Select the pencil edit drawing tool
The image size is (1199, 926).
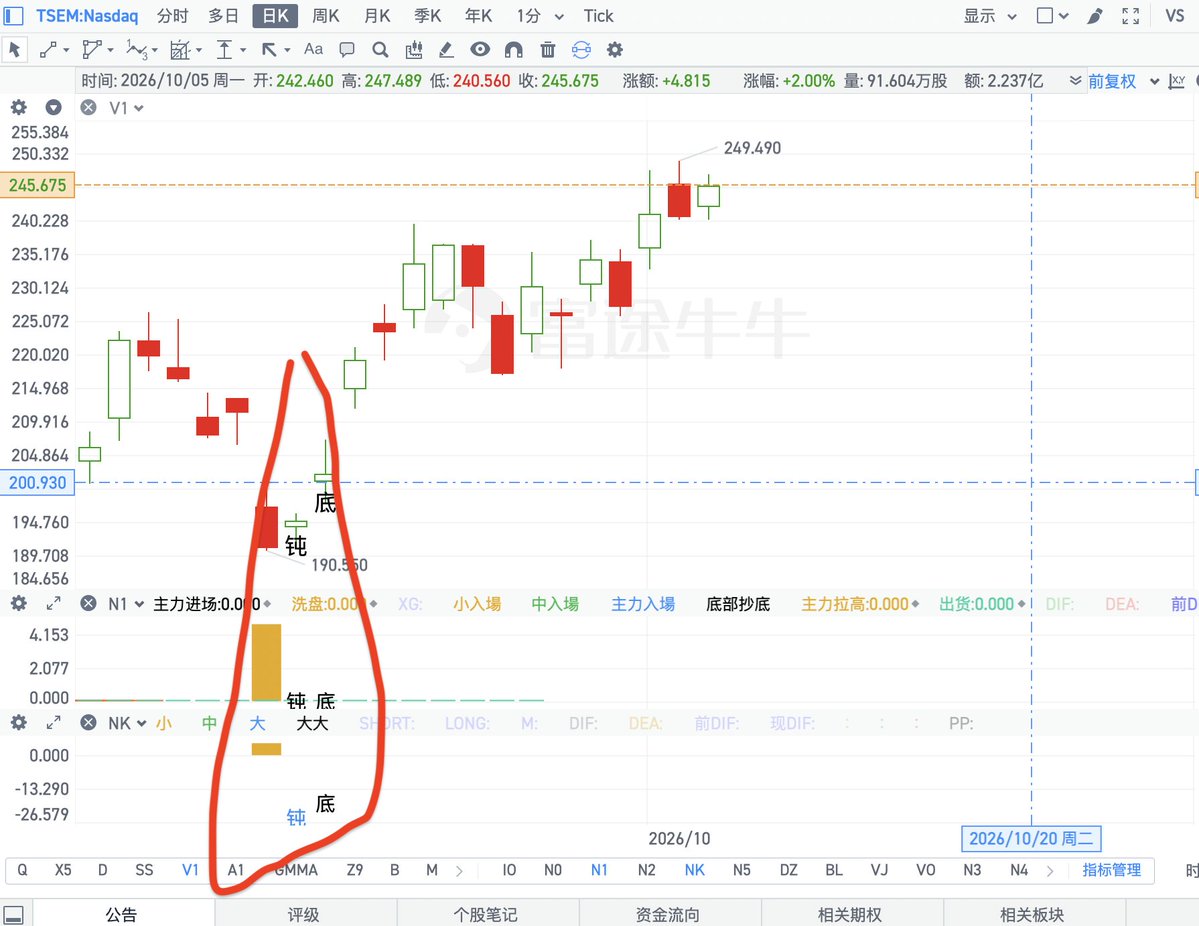(447, 50)
